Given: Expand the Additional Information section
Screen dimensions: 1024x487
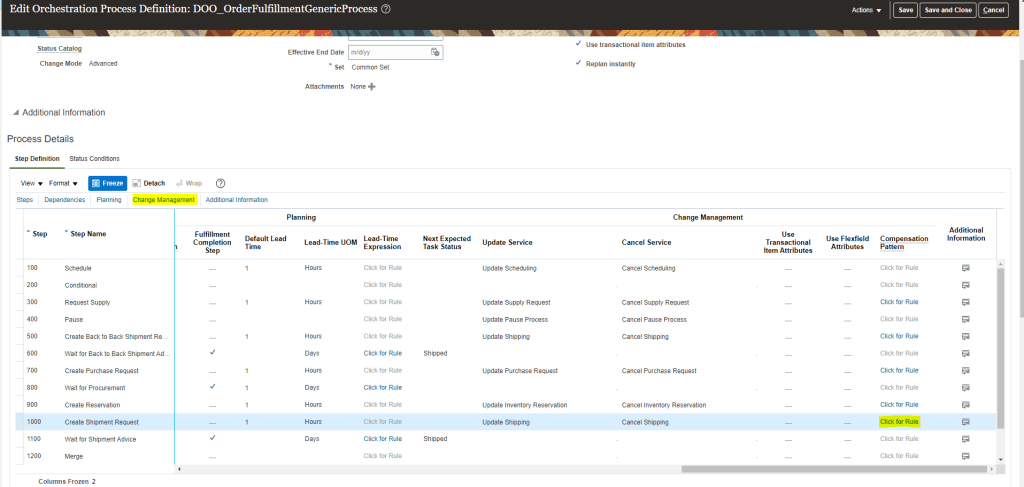Looking at the screenshot, I should pyautogui.click(x=14, y=112).
